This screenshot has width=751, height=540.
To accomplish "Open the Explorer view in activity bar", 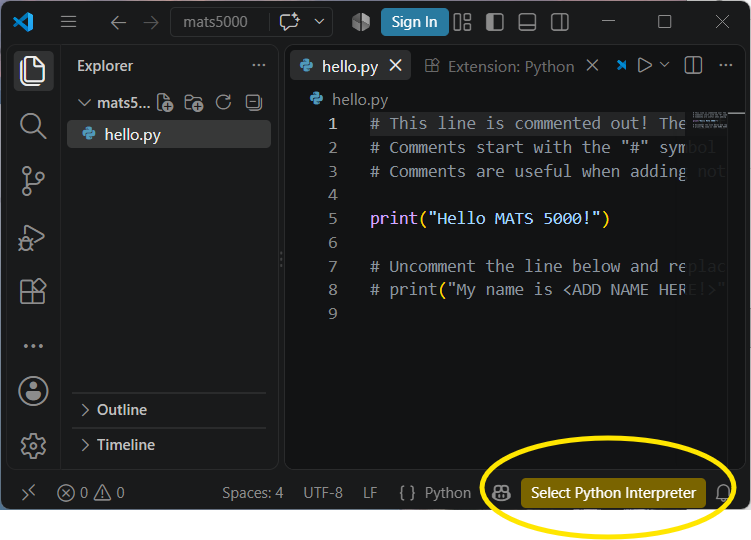I will (x=33, y=71).
